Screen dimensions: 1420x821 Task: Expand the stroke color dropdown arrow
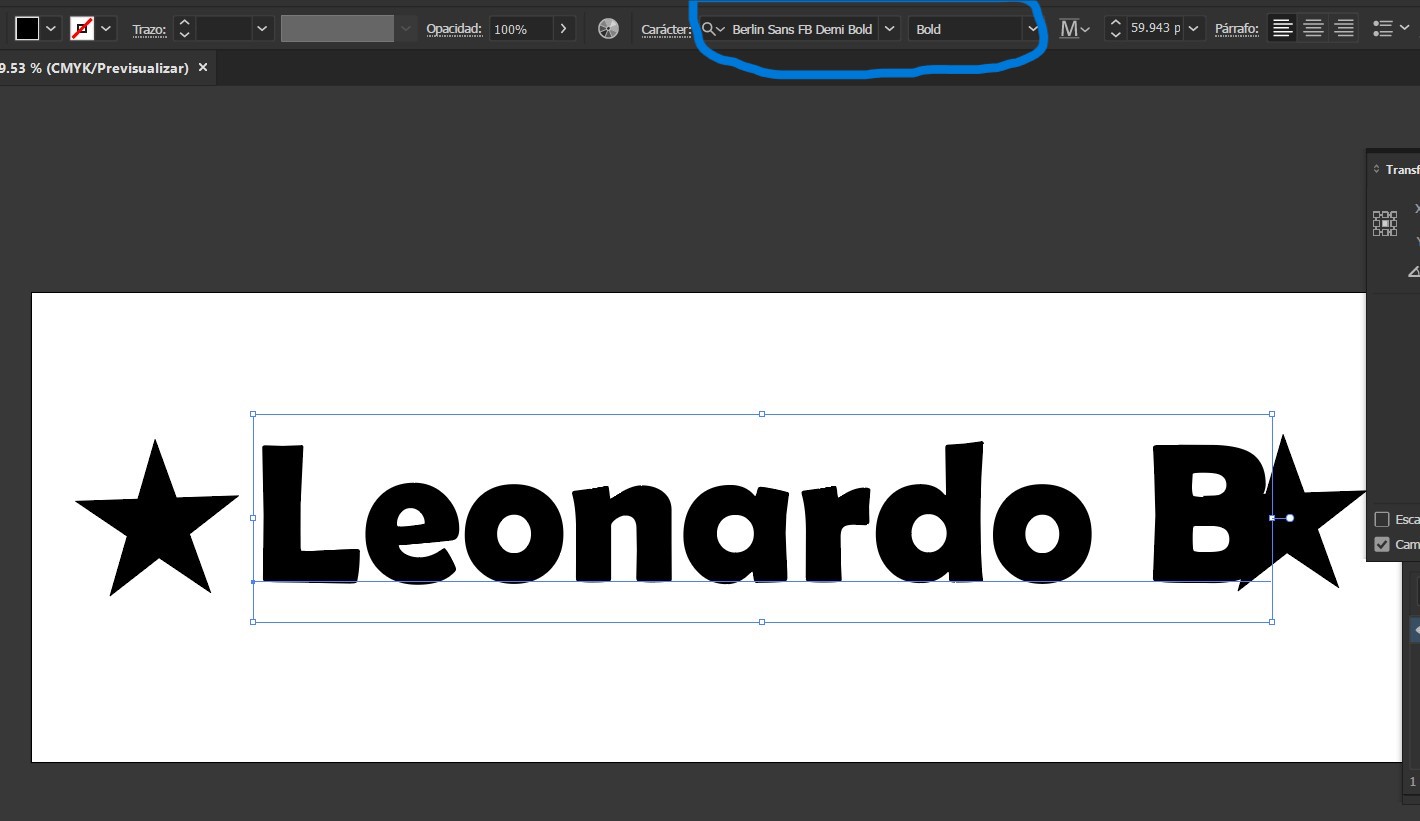coord(106,29)
